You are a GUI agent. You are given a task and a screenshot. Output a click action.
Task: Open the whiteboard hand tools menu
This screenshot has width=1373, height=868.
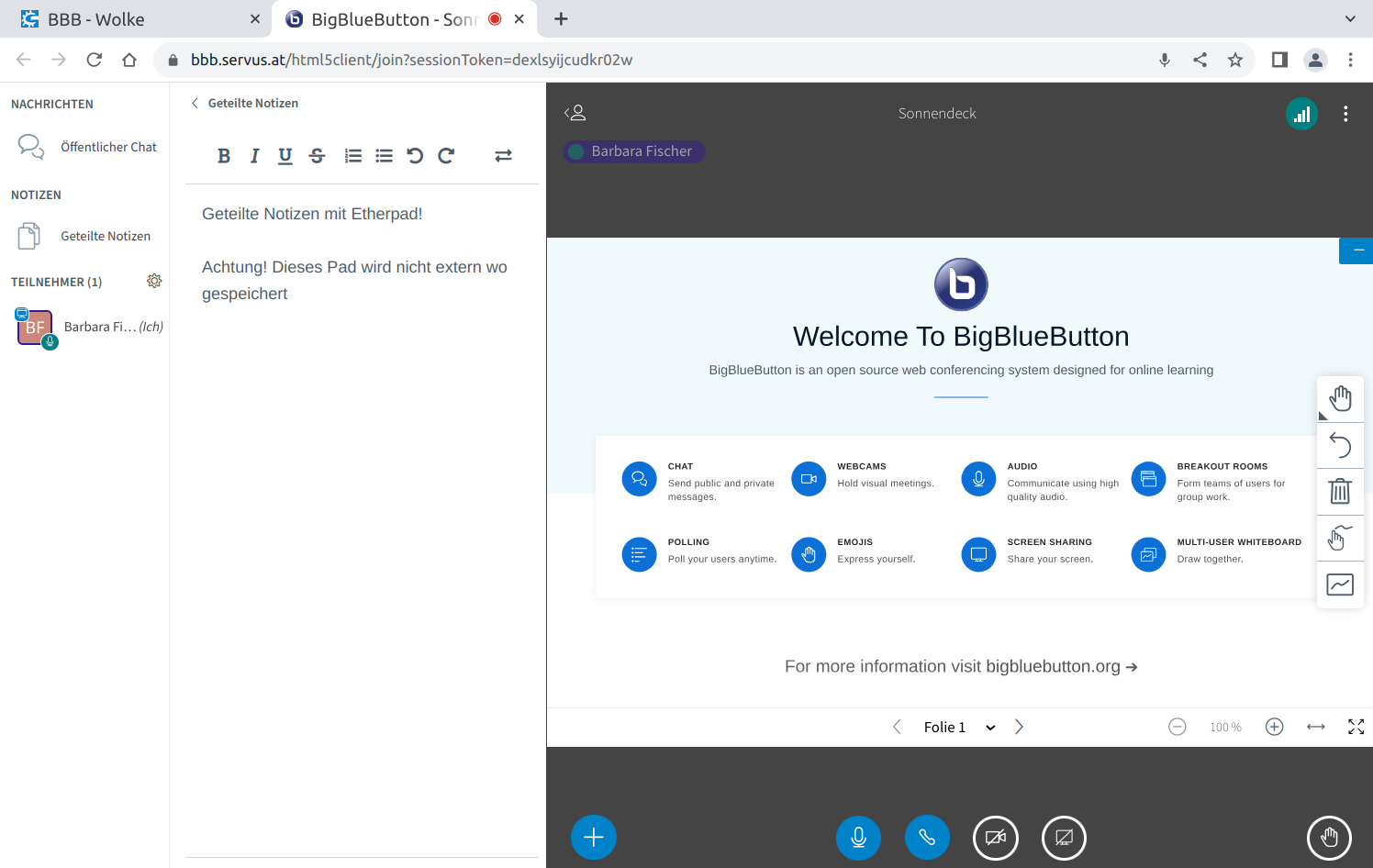pyautogui.click(x=1340, y=399)
